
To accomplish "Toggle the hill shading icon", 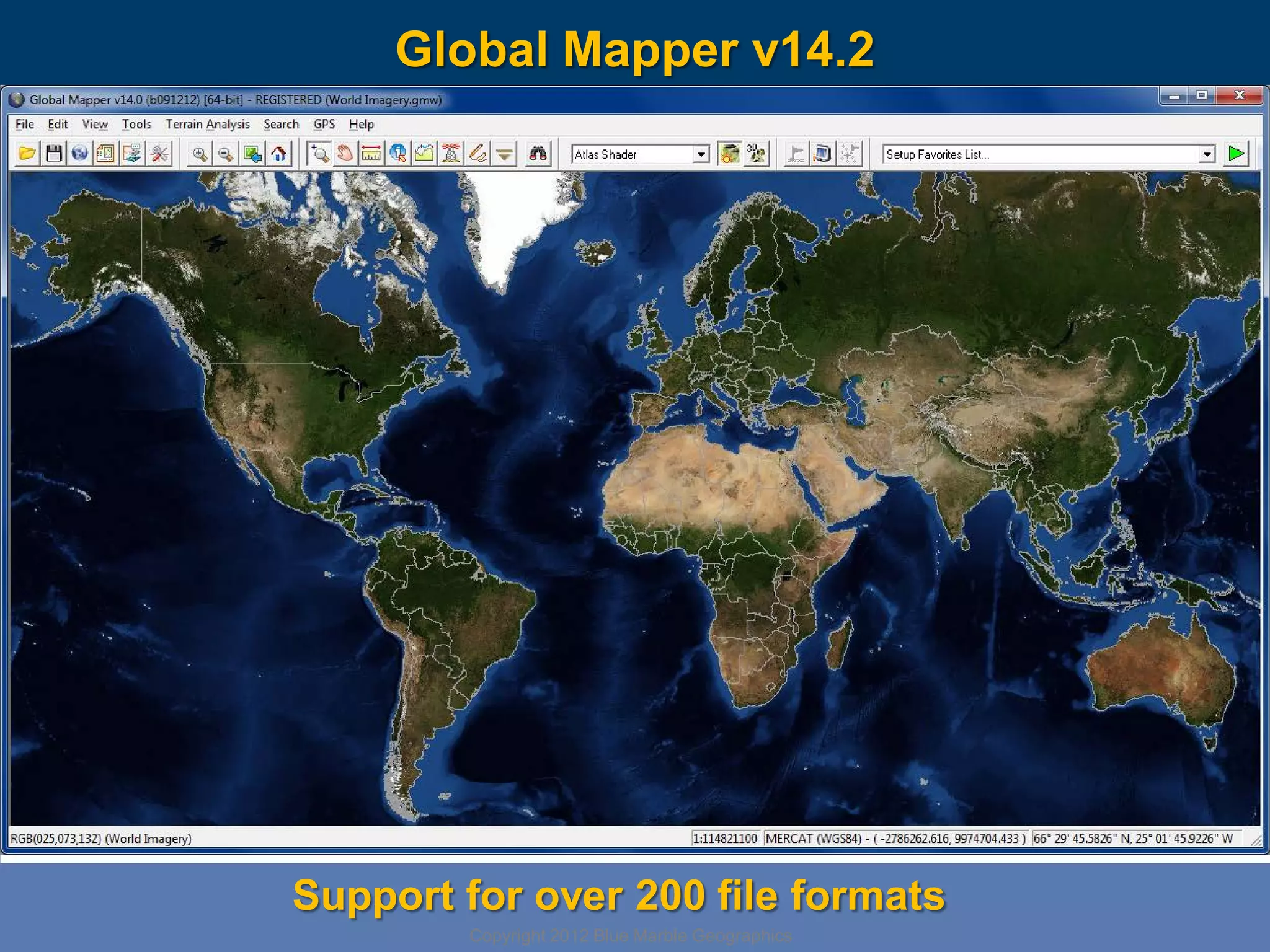I will (730, 154).
